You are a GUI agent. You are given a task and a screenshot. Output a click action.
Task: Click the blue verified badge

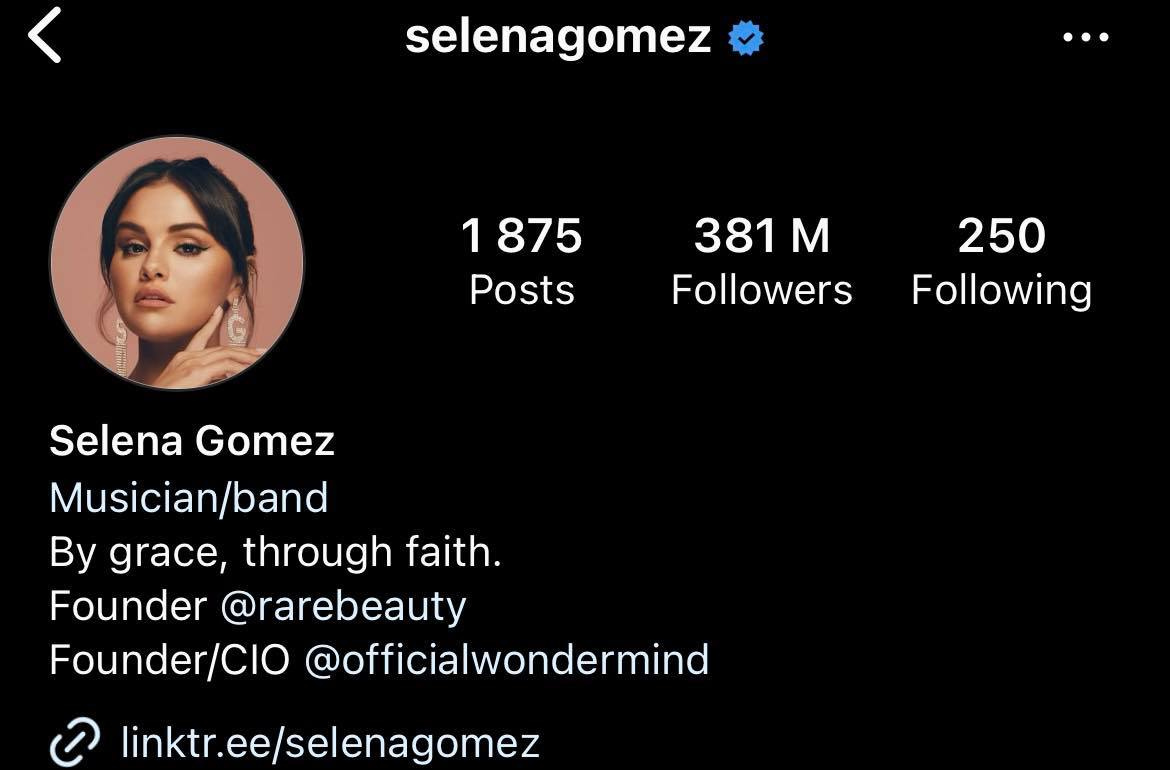pyautogui.click(x=746, y=38)
